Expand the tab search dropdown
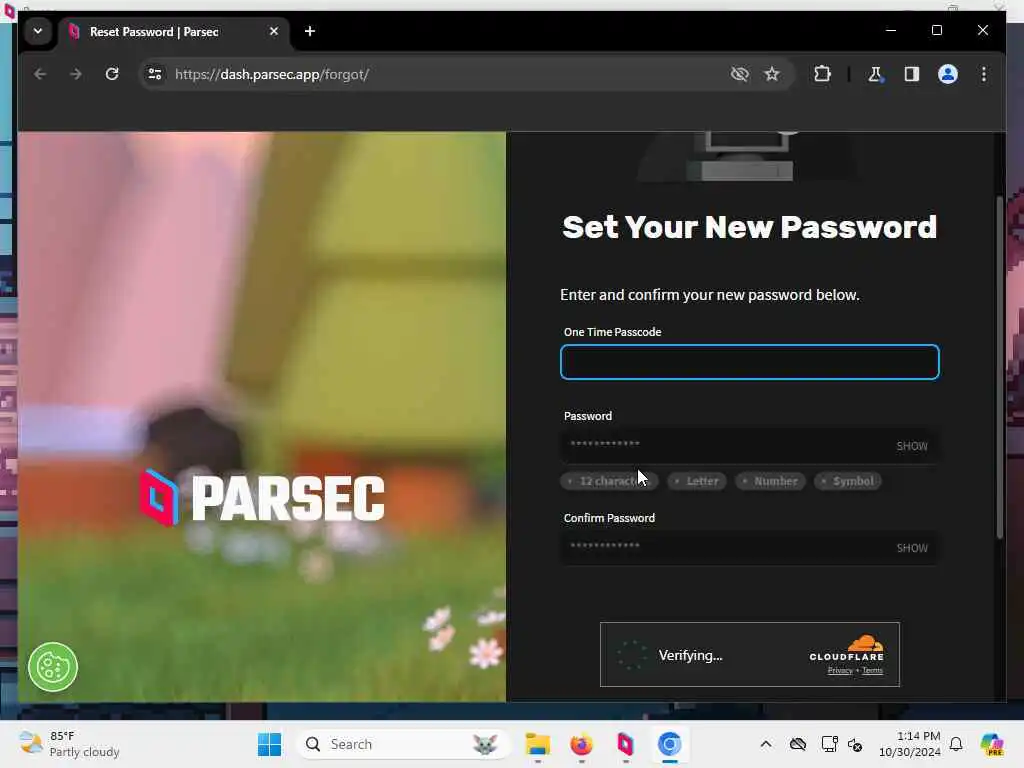 point(38,31)
